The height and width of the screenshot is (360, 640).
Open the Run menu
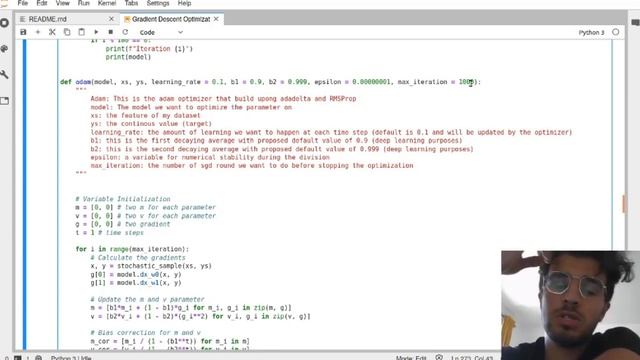84,3
